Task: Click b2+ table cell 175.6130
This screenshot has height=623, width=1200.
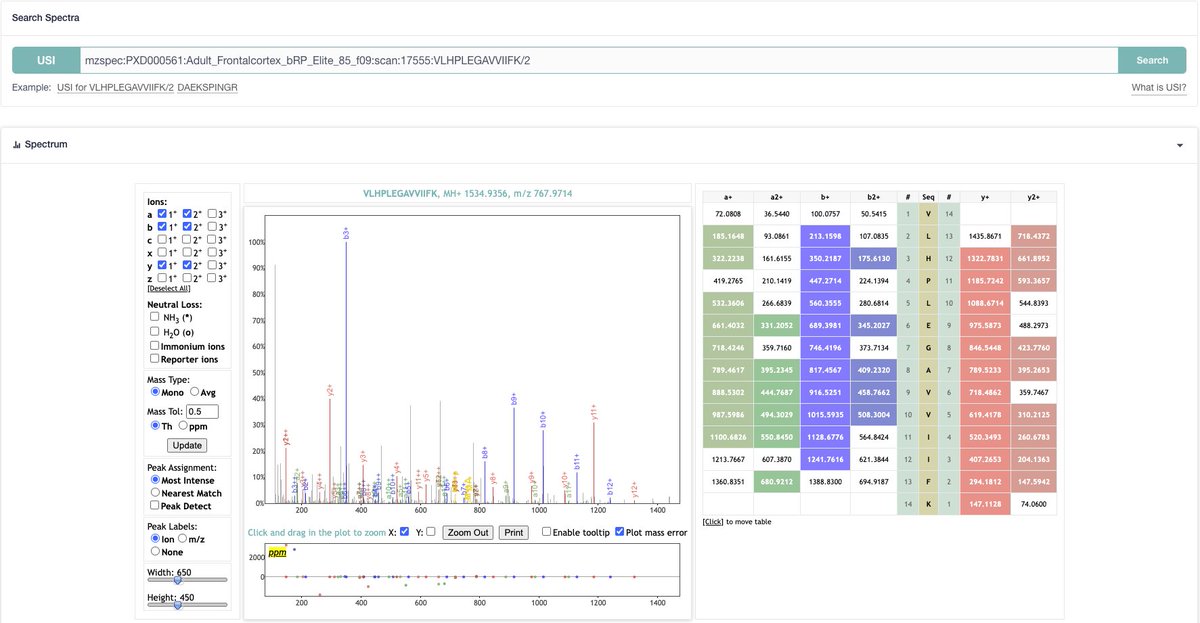Action: [x=874, y=258]
